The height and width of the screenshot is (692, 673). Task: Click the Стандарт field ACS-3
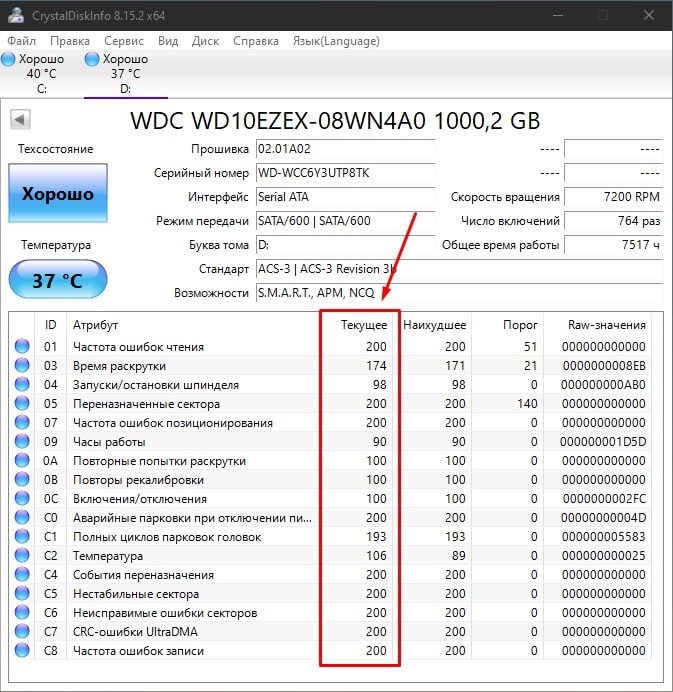pos(459,268)
